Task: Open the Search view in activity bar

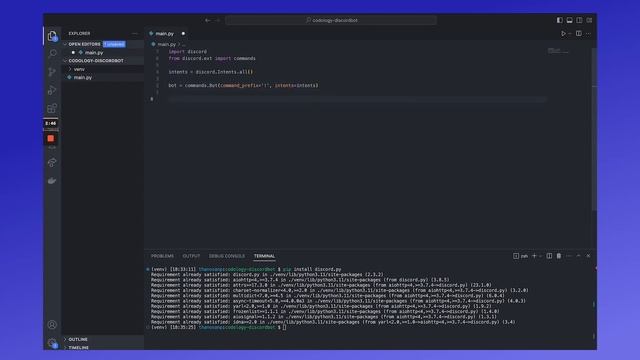Action: 52,53
